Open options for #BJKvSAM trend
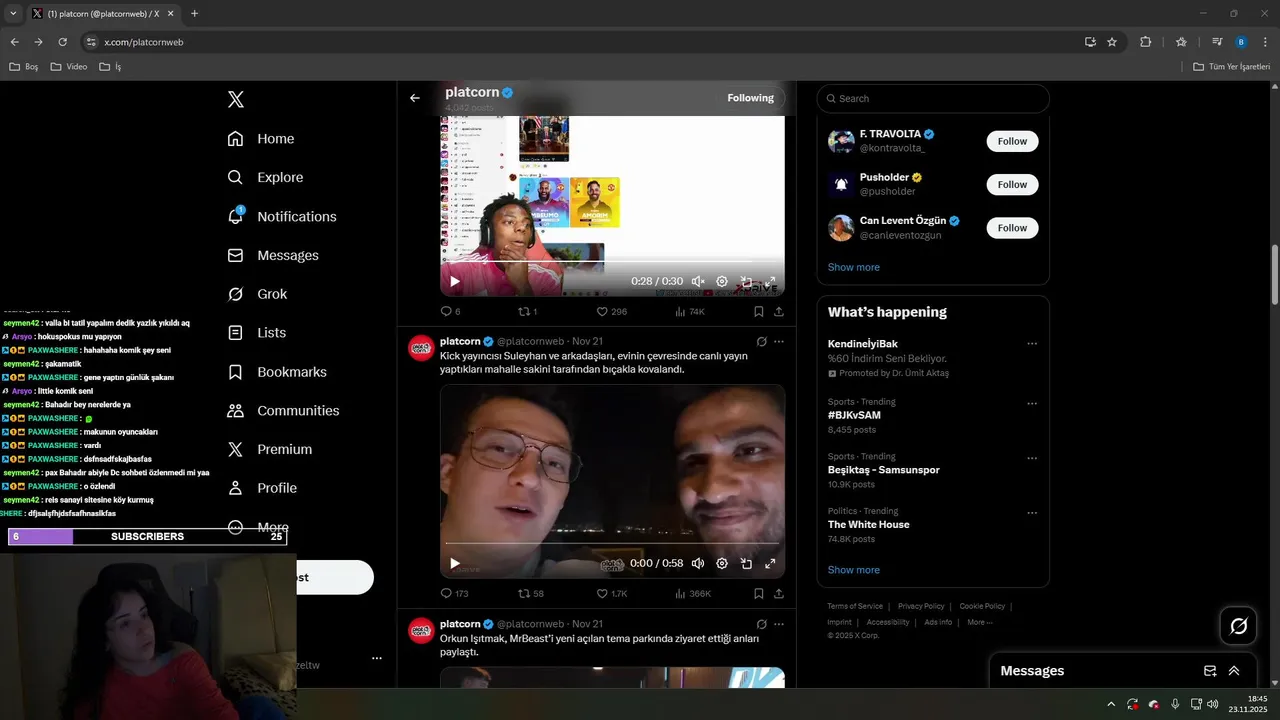1280x720 pixels. (x=1032, y=404)
